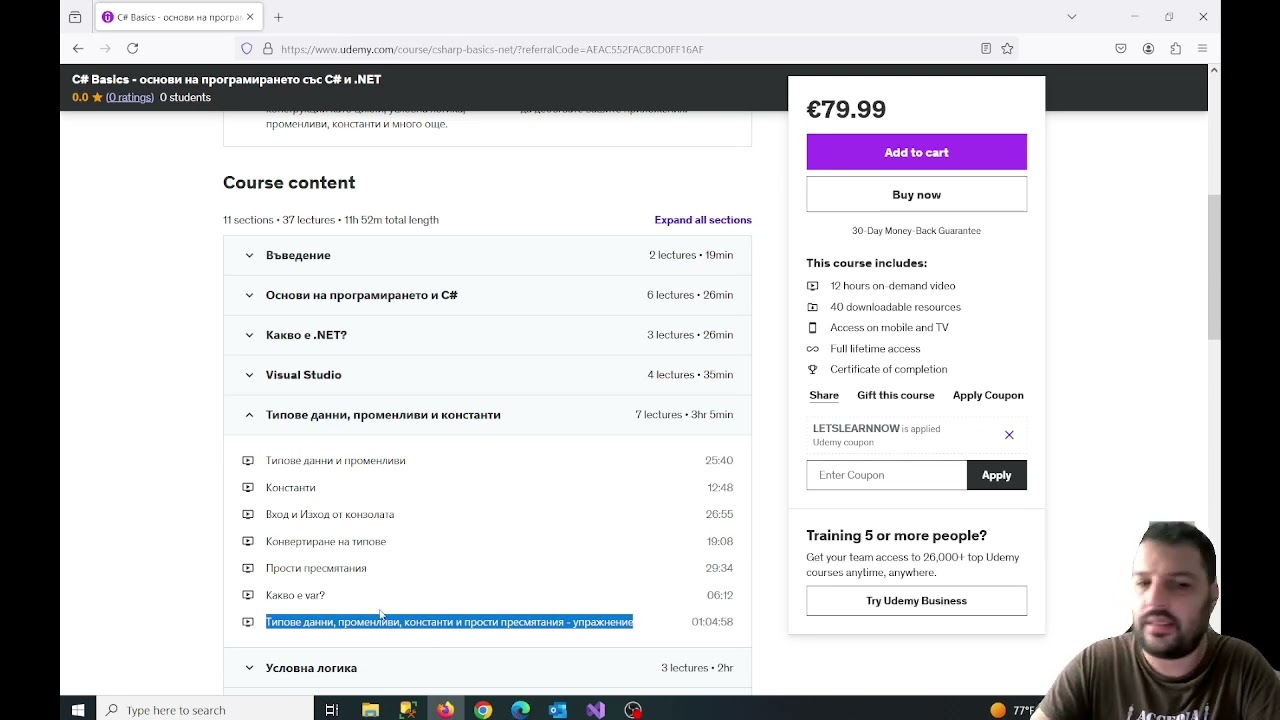Open the Pocket save icon

pos(1121,49)
